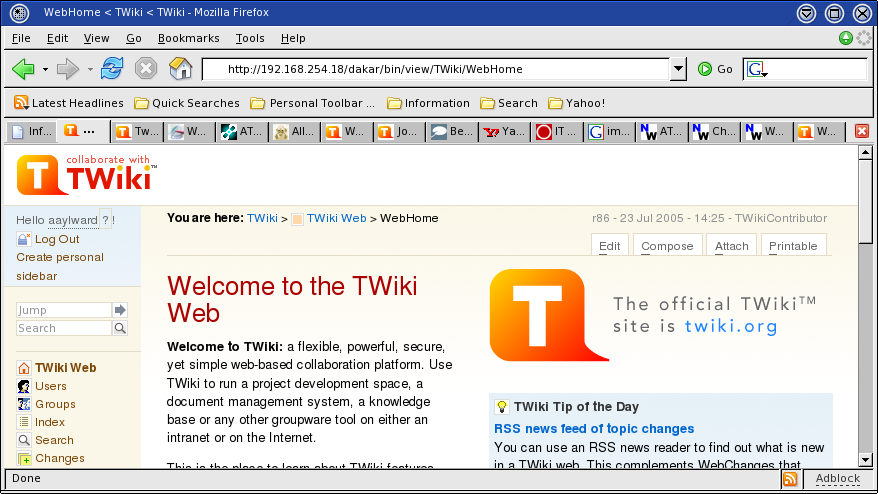The height and width of the screenshot is (494, 878).
Task: Switch to the Jo... tab
Action: click(x=399, y=132)
